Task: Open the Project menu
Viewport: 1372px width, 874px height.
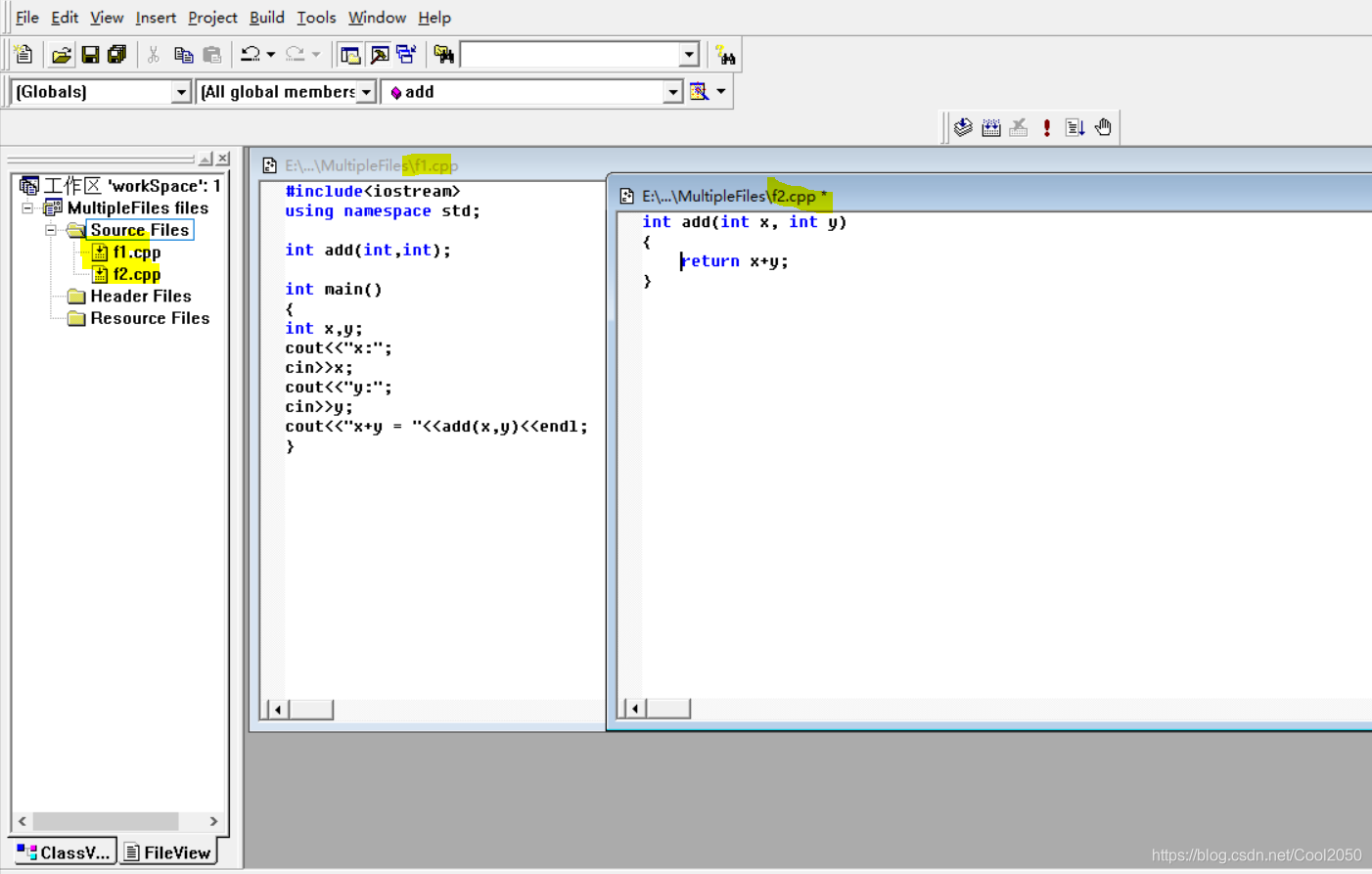Action: click(x=212, y=18)
